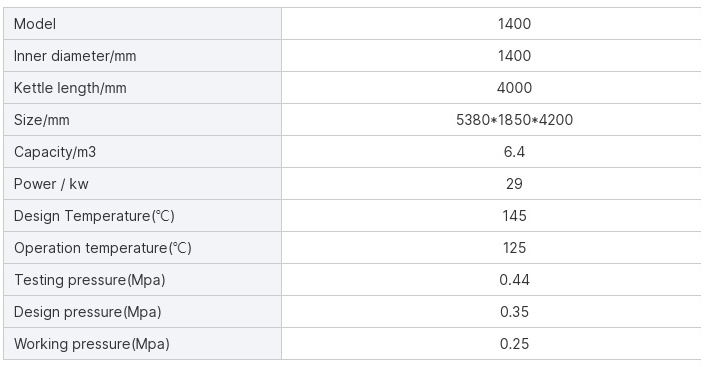Select the Model value 1400
Screen dimensions: 707x367
pos(514,23)
